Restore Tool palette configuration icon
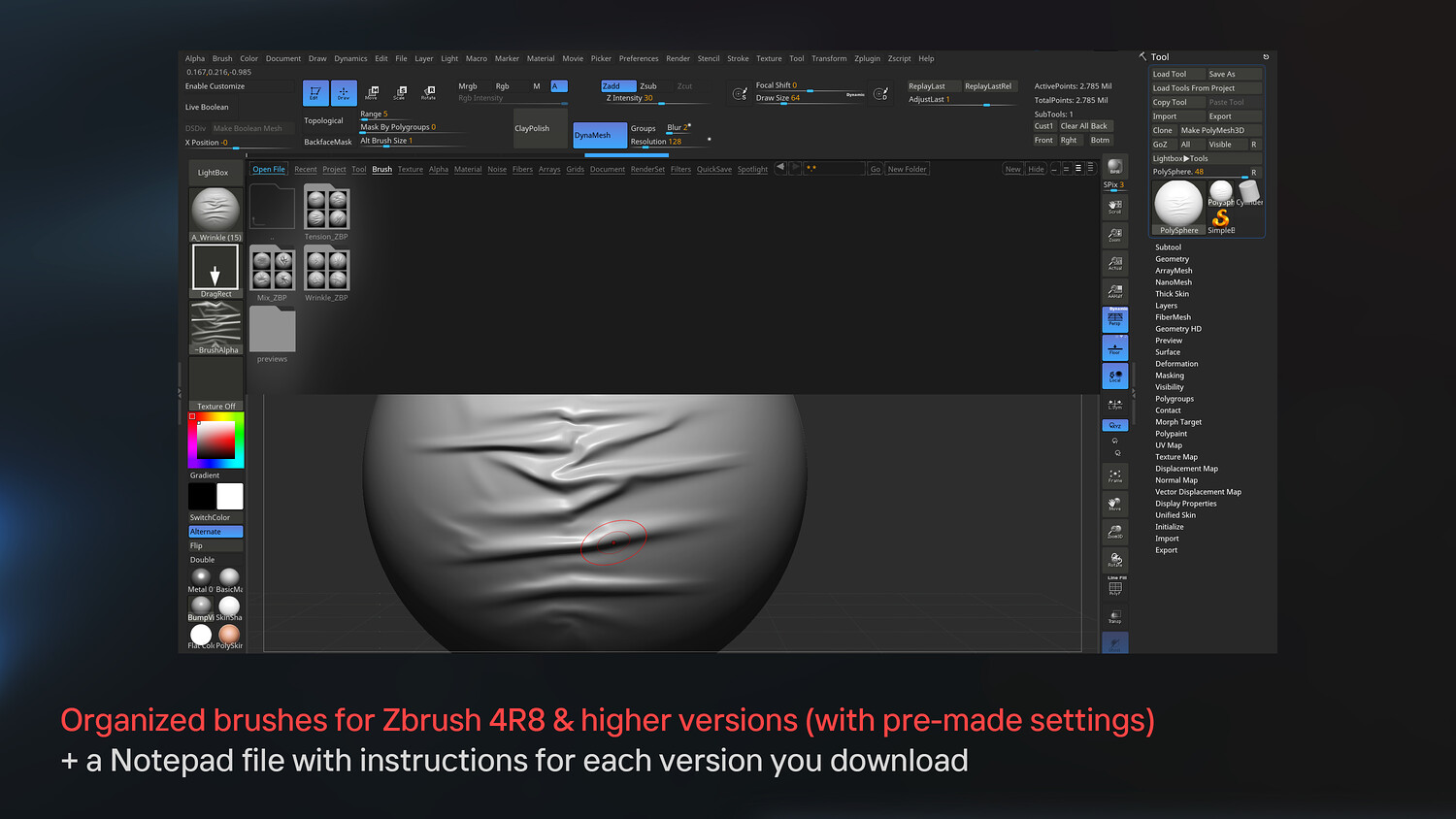The height and width of the screenshot is (819, 1456). tap(1266, 57)
